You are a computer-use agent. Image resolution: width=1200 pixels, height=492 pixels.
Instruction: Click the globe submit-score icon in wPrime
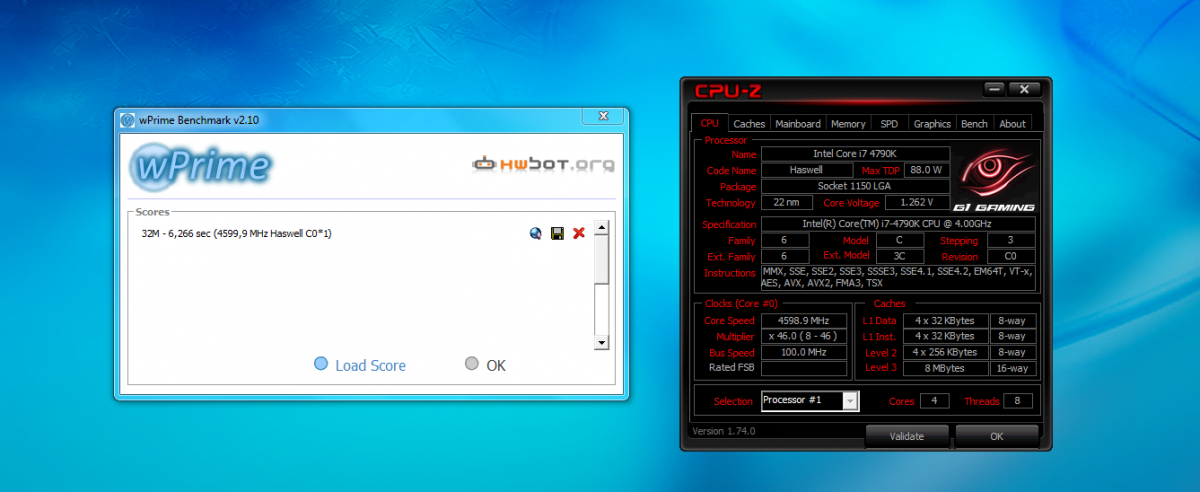coord(536,233)
